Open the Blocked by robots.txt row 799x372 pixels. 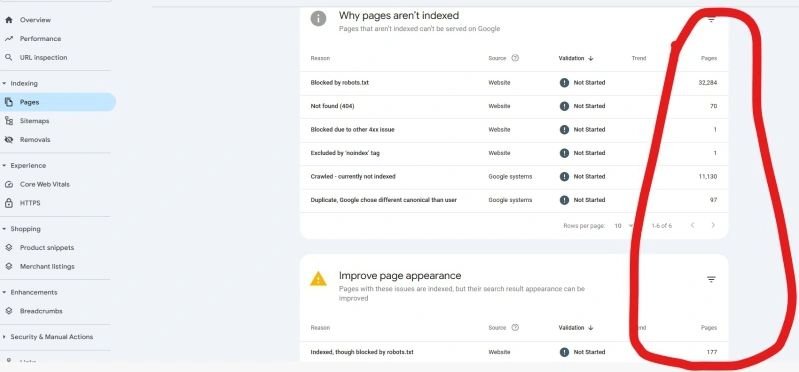pyautogui.click(x=514, y=83)
